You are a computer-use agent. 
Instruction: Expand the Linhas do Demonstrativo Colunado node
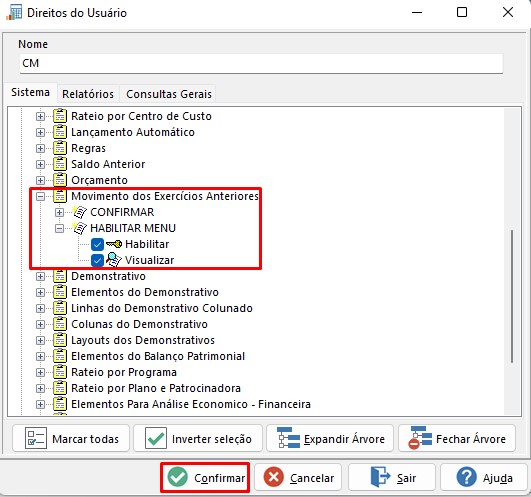(40, 308)
